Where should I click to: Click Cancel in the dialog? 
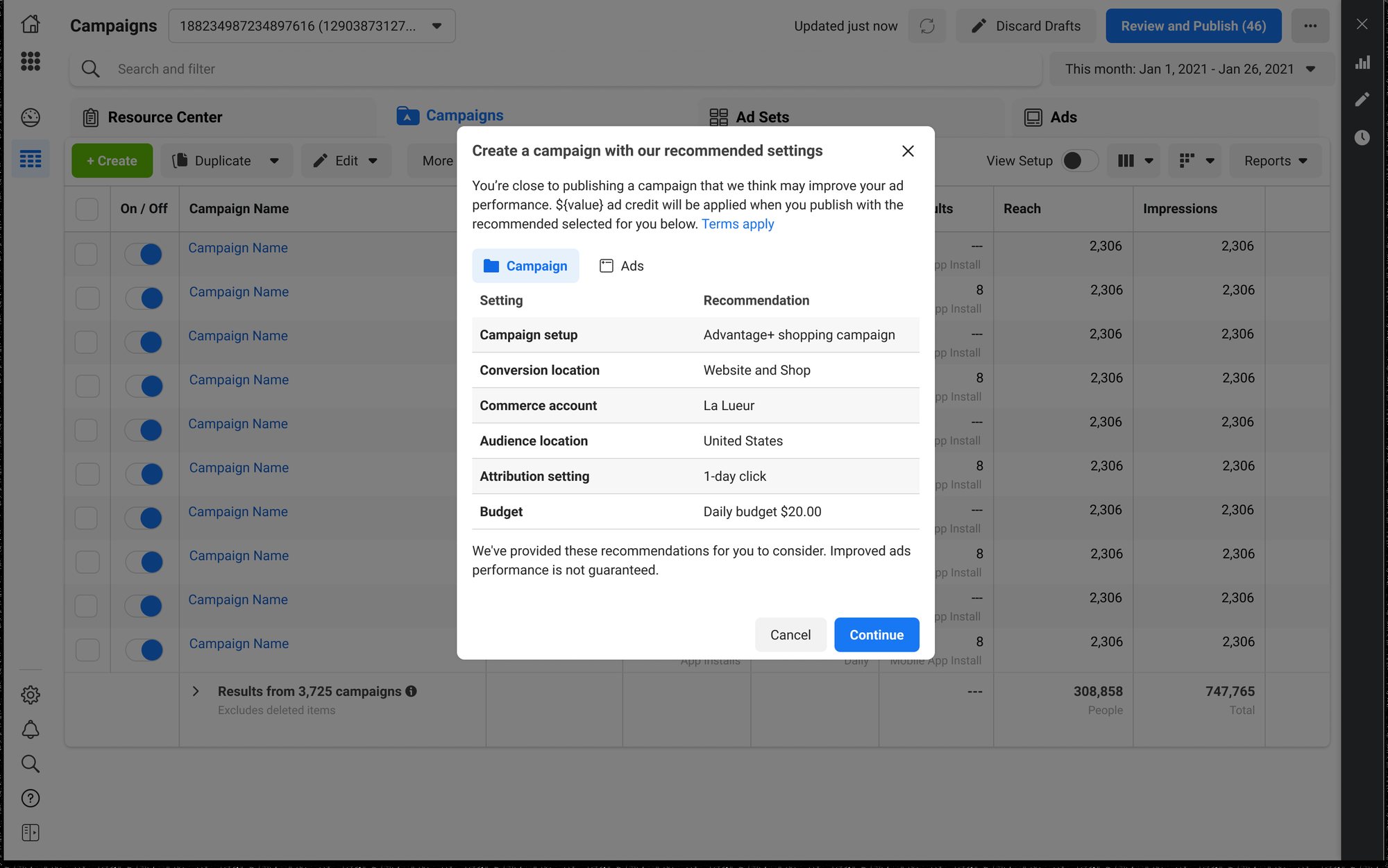point(790,635)
